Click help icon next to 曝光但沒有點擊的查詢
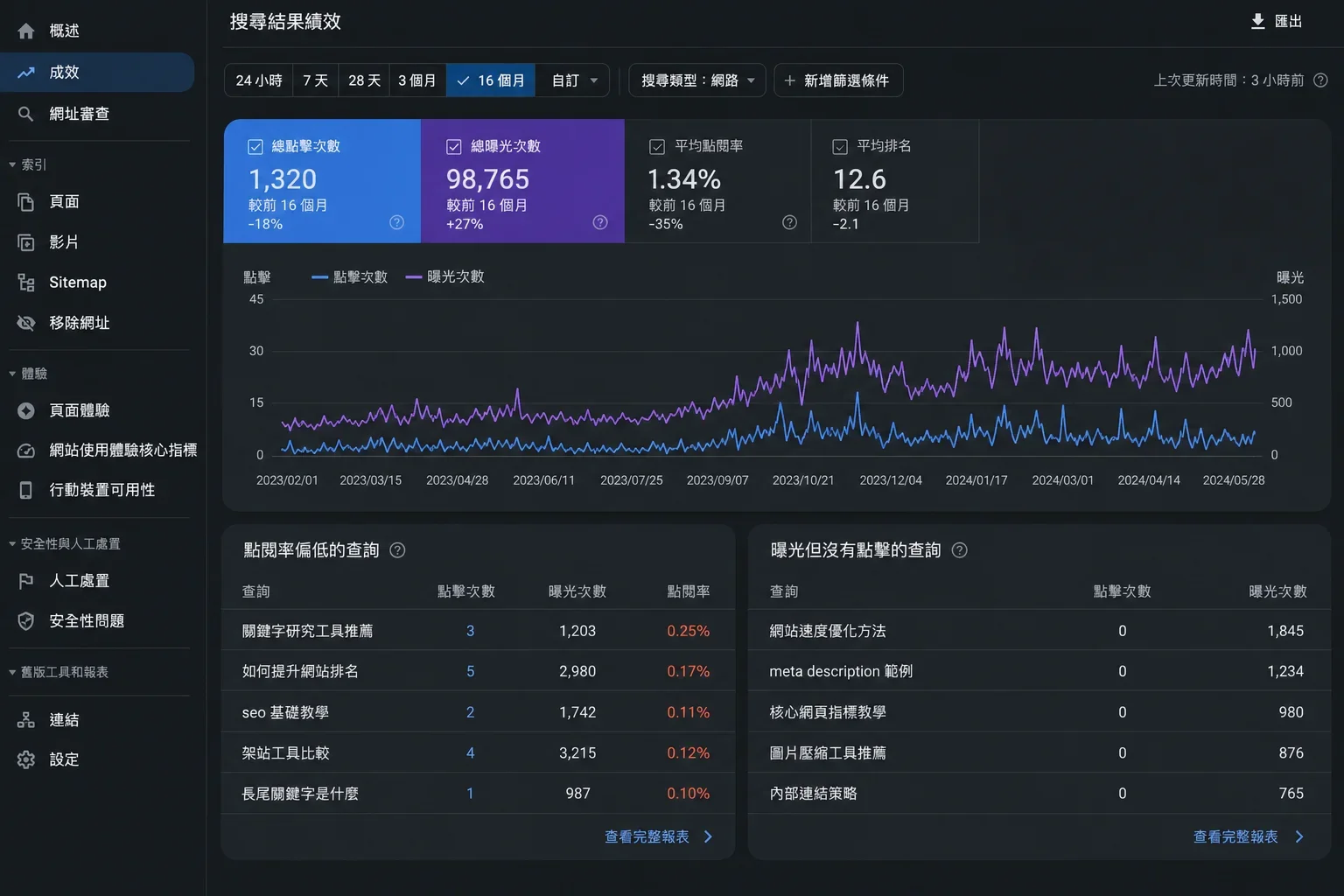 click(959, 550)
